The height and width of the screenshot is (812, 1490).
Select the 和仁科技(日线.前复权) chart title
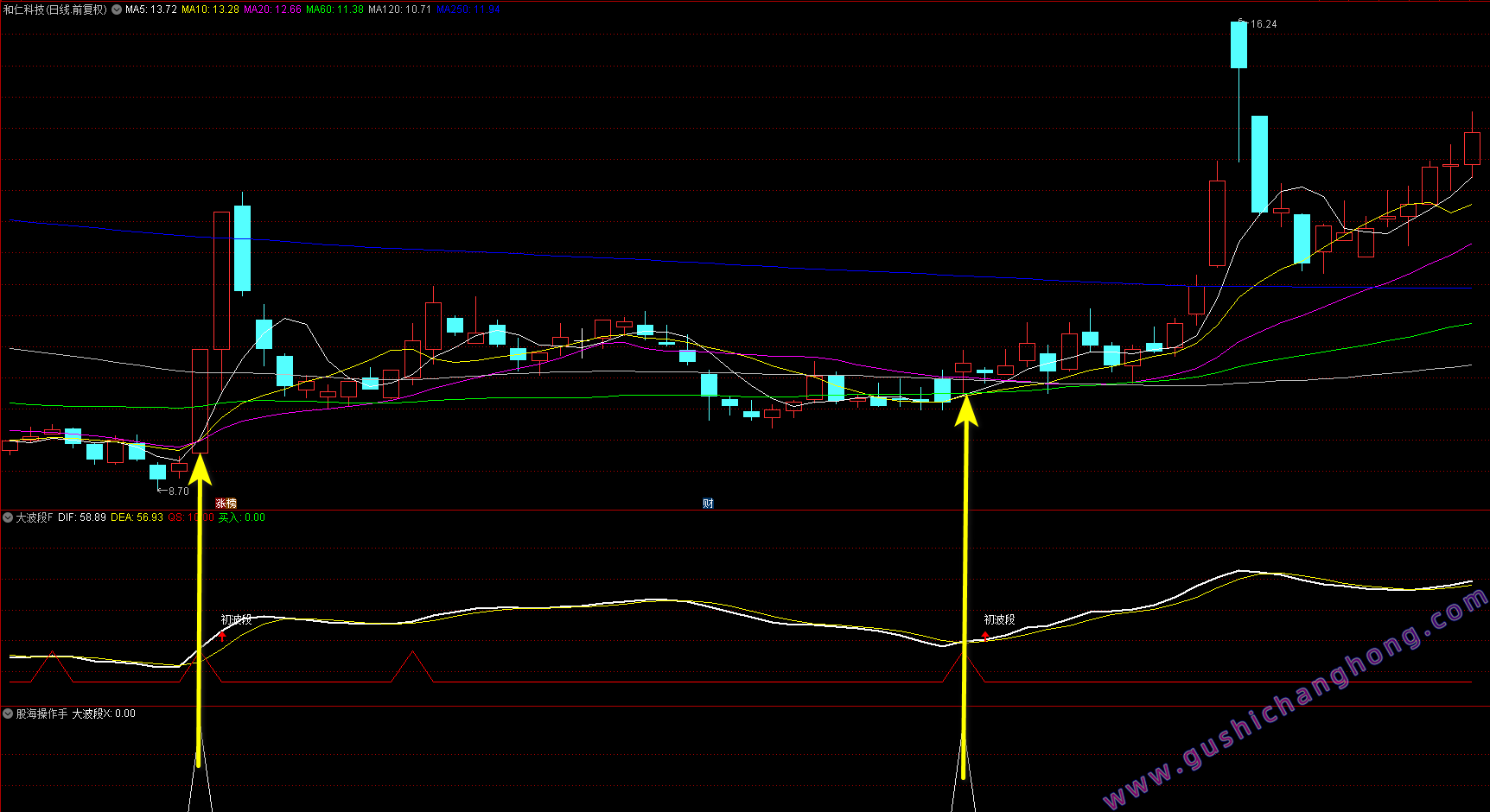pos(55,10)
